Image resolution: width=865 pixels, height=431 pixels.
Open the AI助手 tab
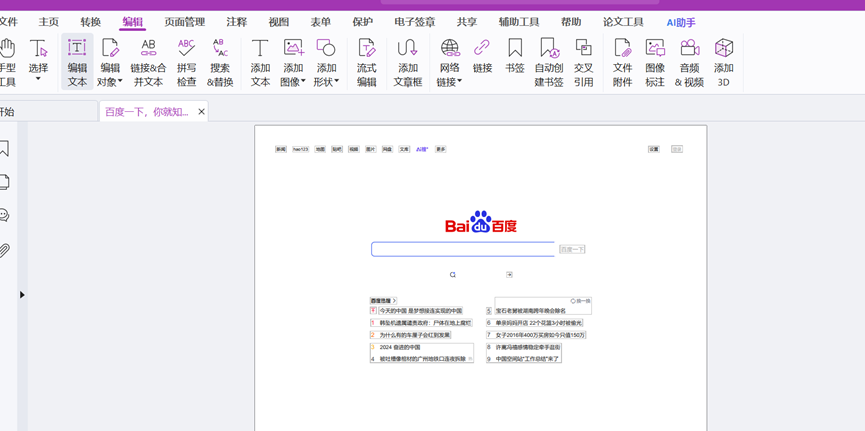681,23
